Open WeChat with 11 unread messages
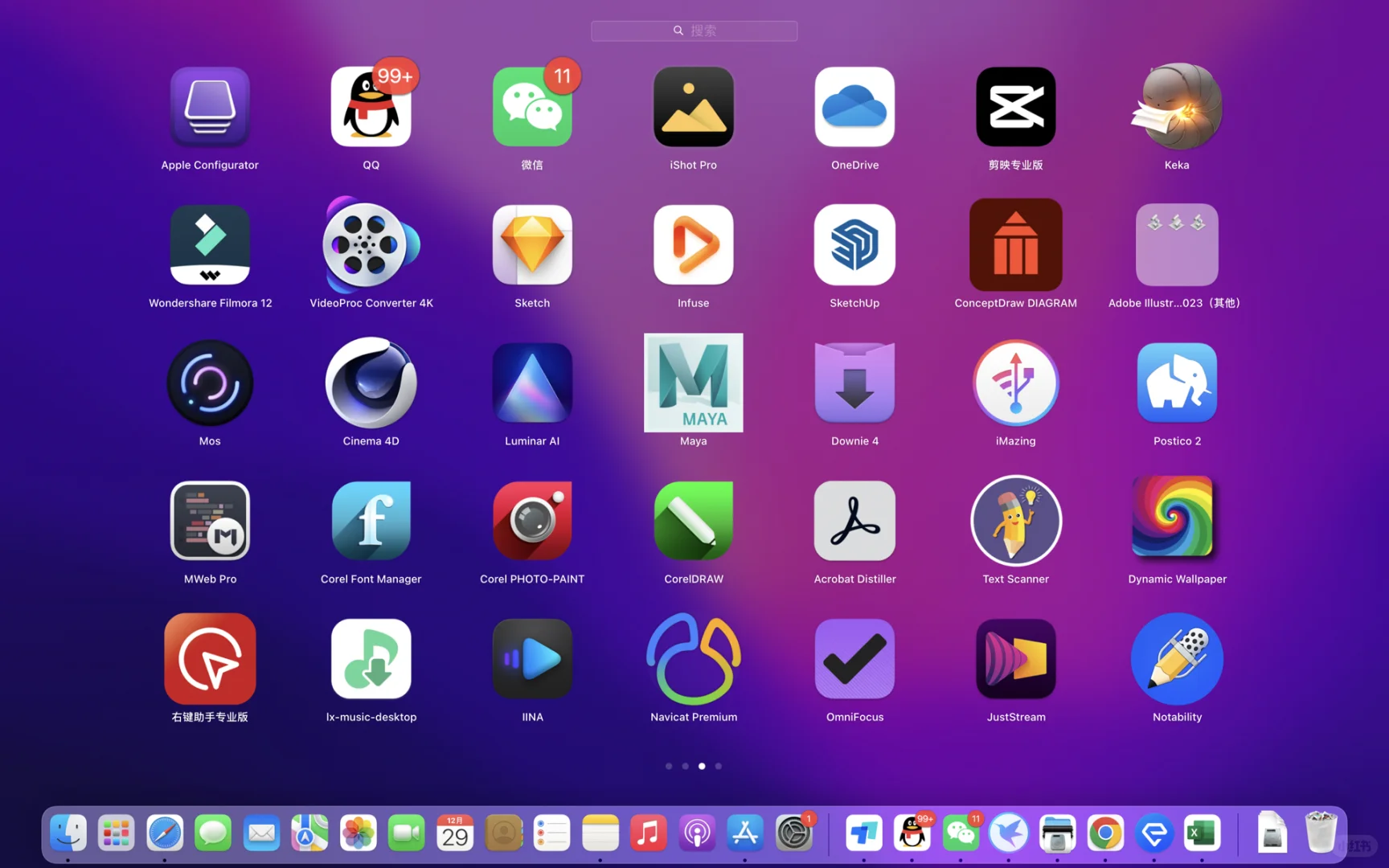 click(x=531, y=107)
